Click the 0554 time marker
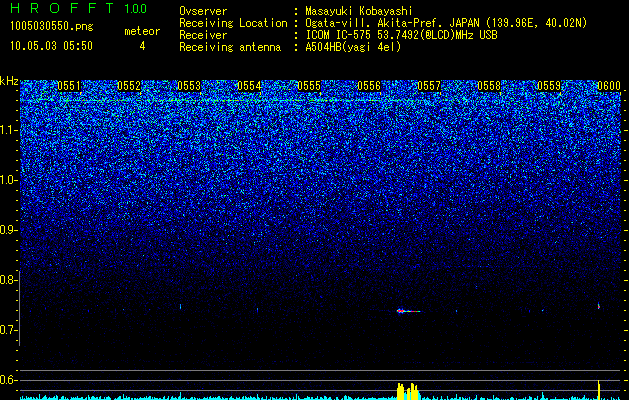The height and width of the screenshot is (400, 629). [249, 86]
